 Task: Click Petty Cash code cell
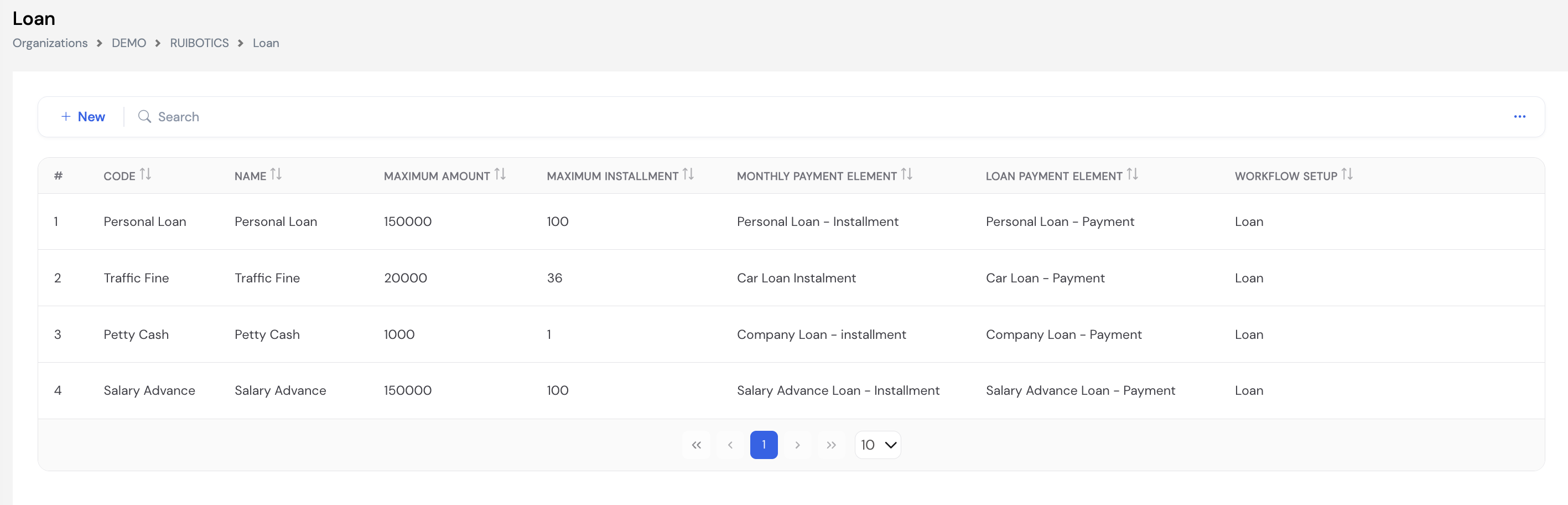pos(136,334)
